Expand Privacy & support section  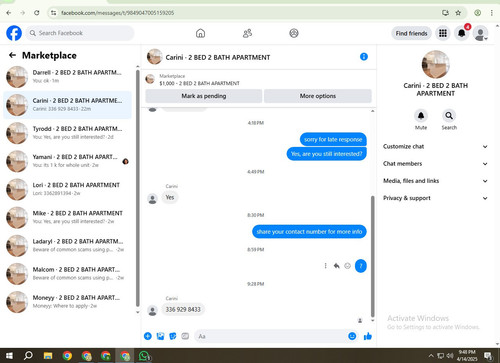(435, 198)
